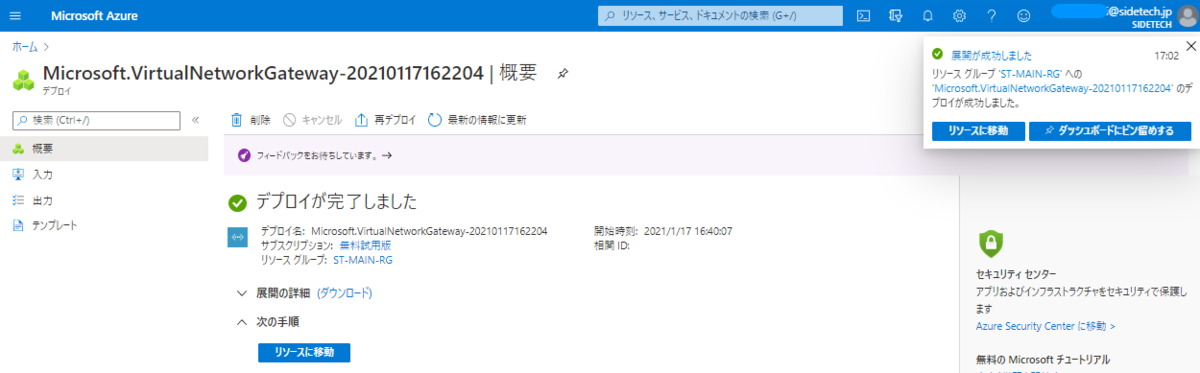Click the ダウンロード link
The image size is (1200, 373).
345,293
